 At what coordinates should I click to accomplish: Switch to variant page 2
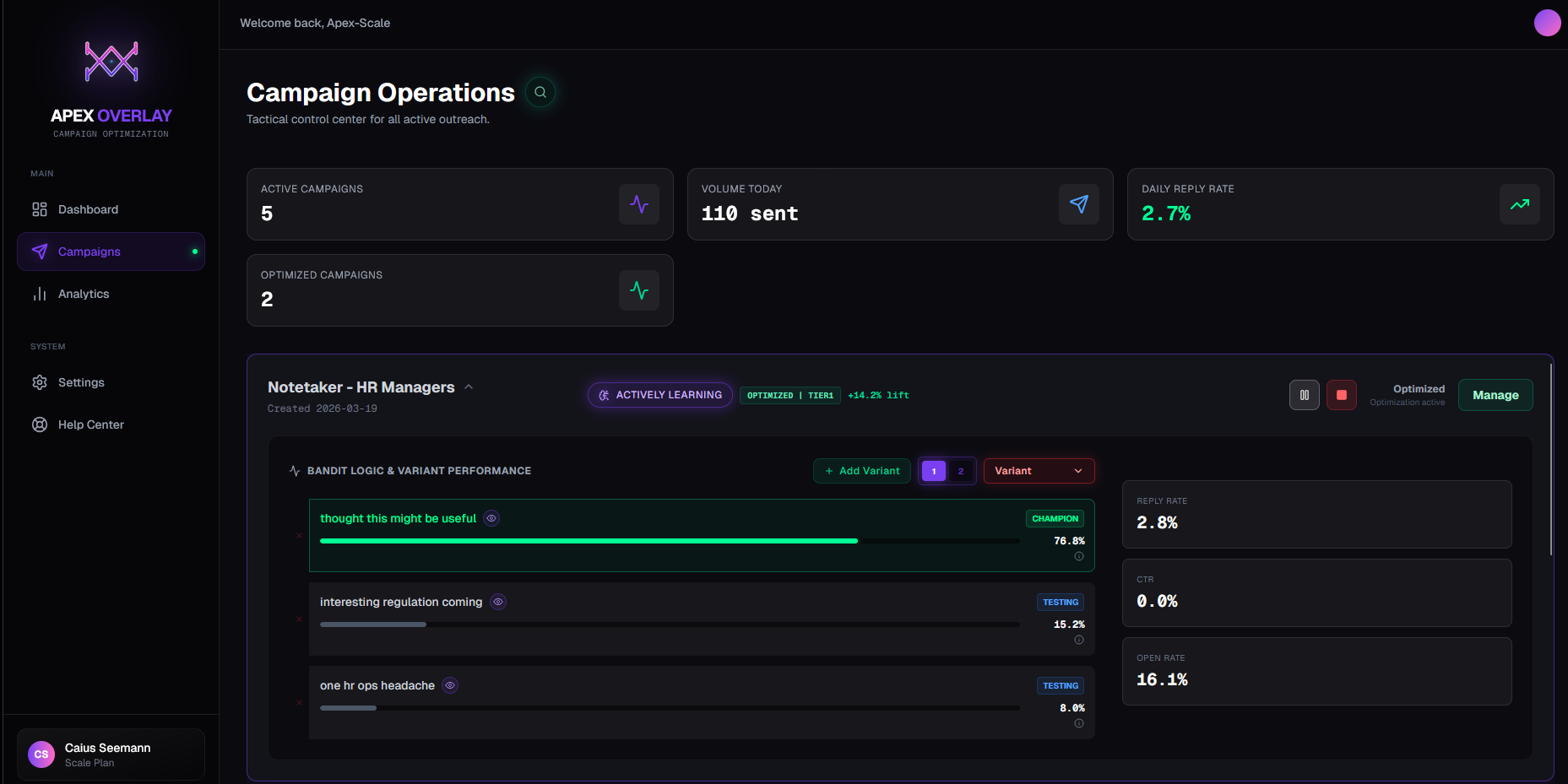coord(960,471)
